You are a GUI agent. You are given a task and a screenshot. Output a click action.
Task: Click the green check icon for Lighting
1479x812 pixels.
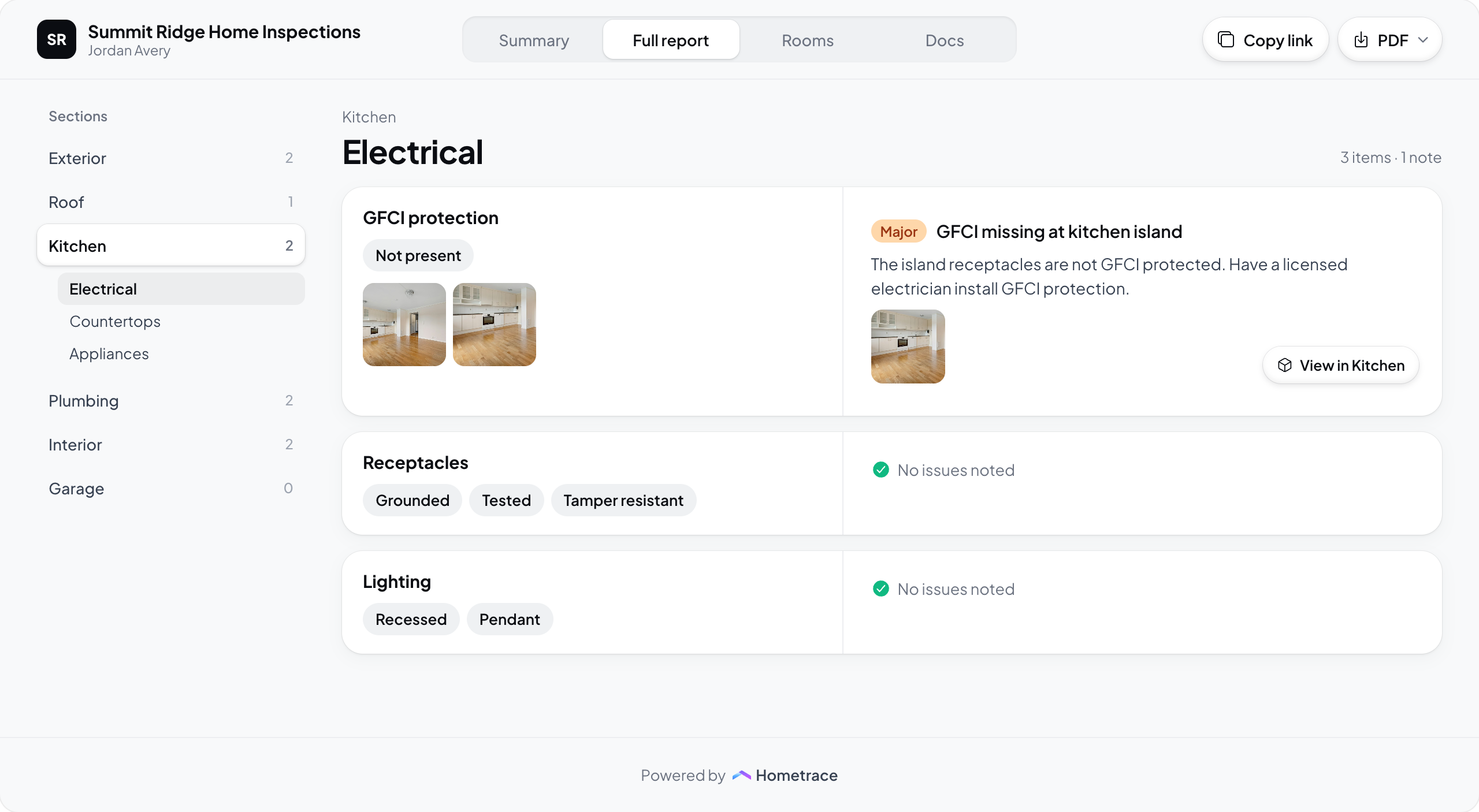881,588
